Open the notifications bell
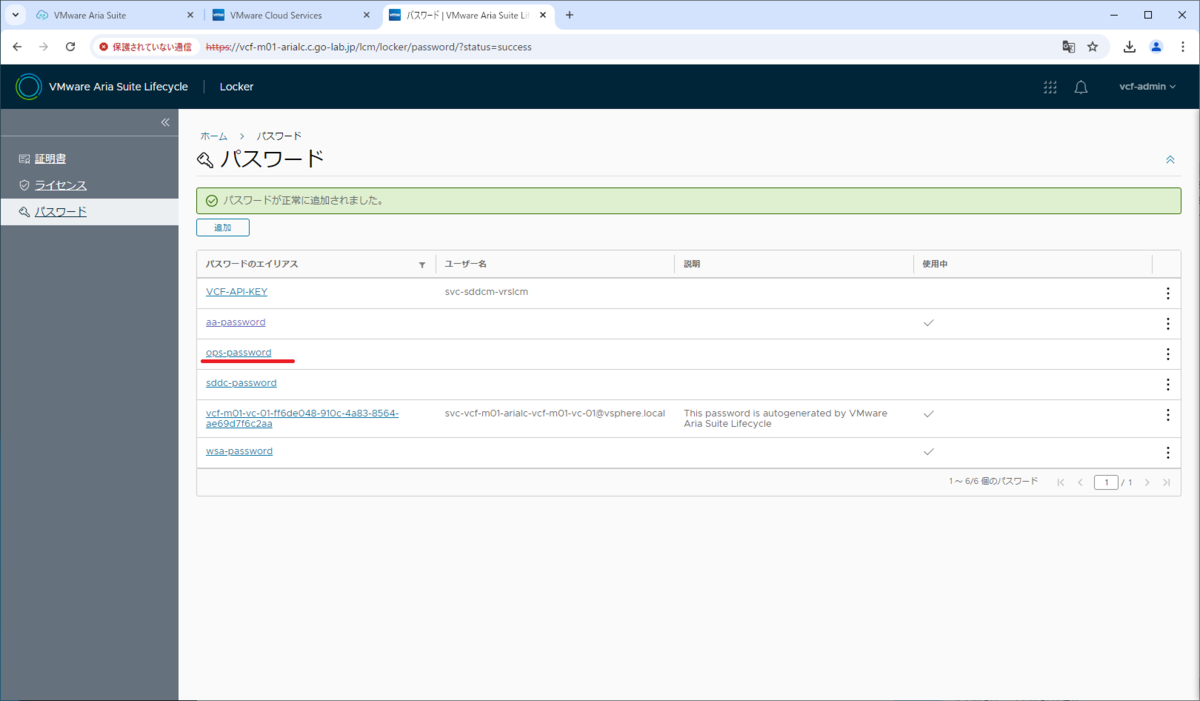 [x=1081, y=87]
